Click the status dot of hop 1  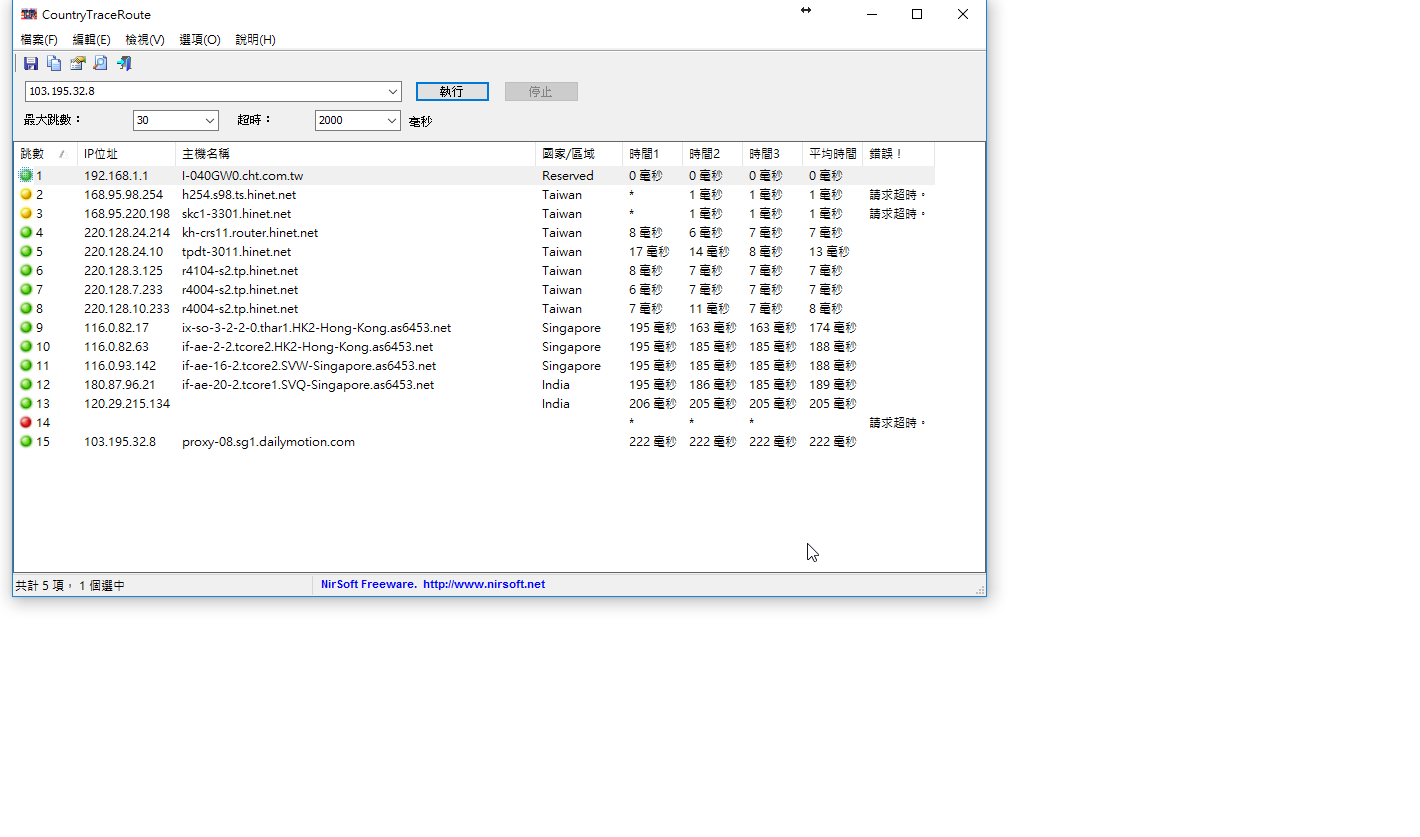(x=26, y=176)
